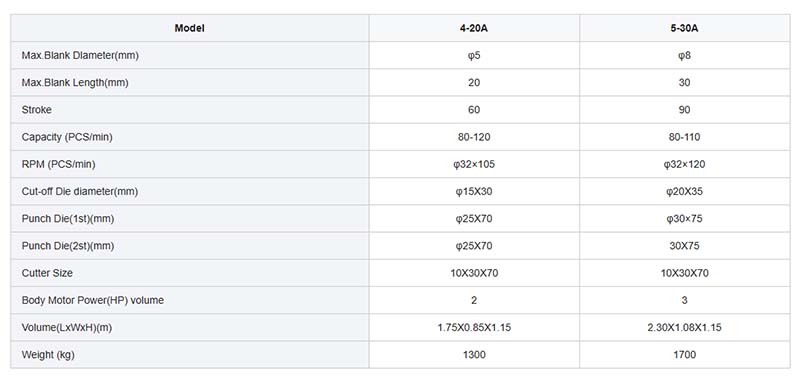Image resolution: width=800 pixels, height=381 pixels.
Task: Select the RPM (PCS/min) row label
Action: (x=59, y=164)
